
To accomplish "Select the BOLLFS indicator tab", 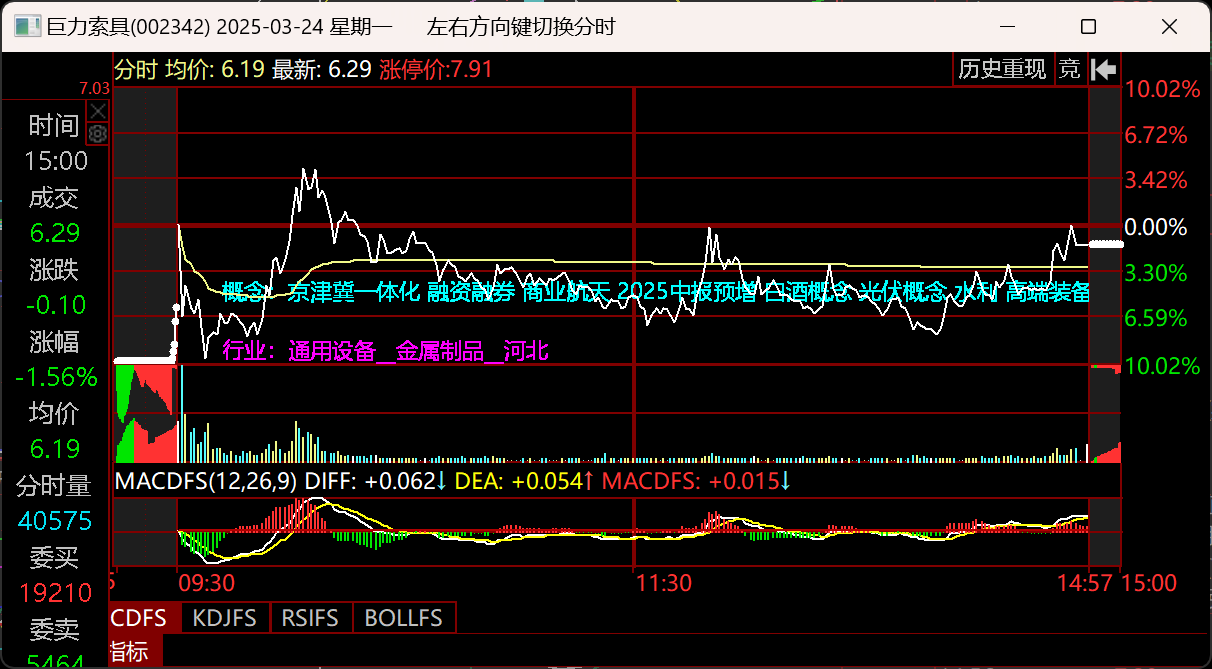I will tap(403, 618).
